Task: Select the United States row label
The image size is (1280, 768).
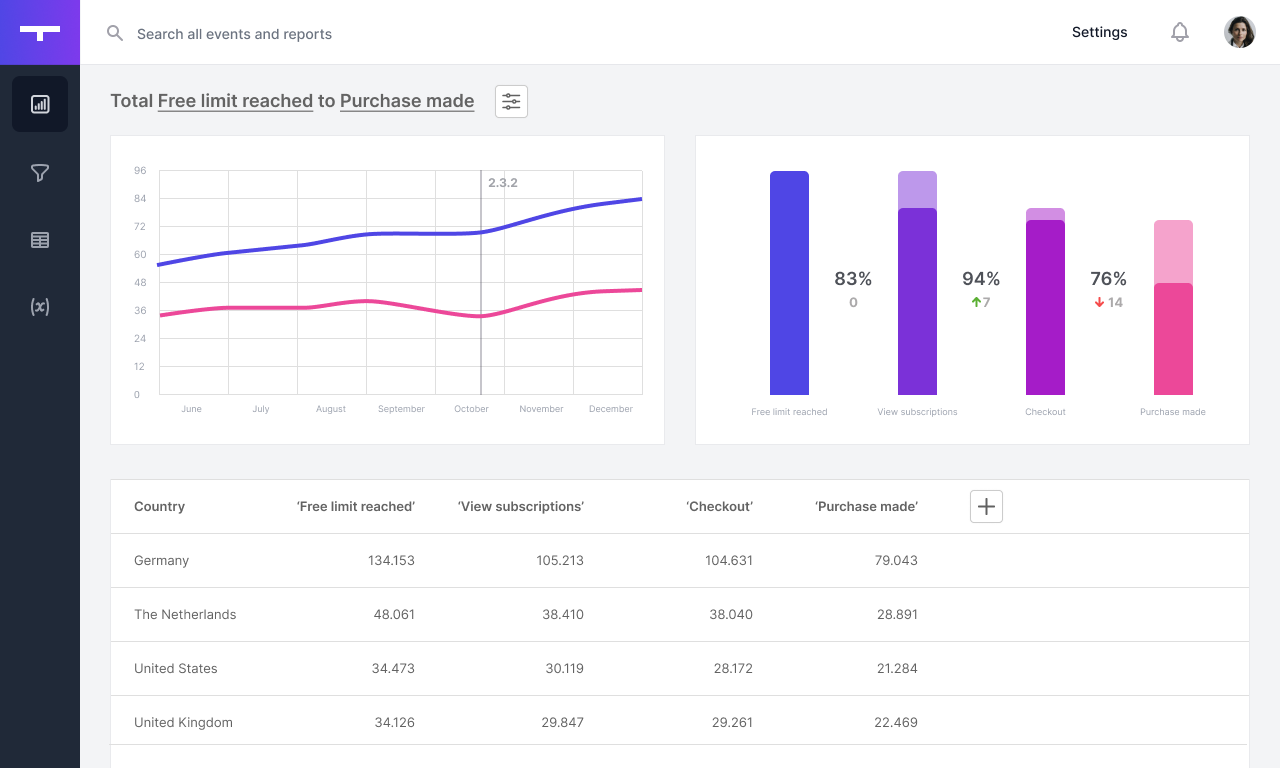Action: point(175,669)
